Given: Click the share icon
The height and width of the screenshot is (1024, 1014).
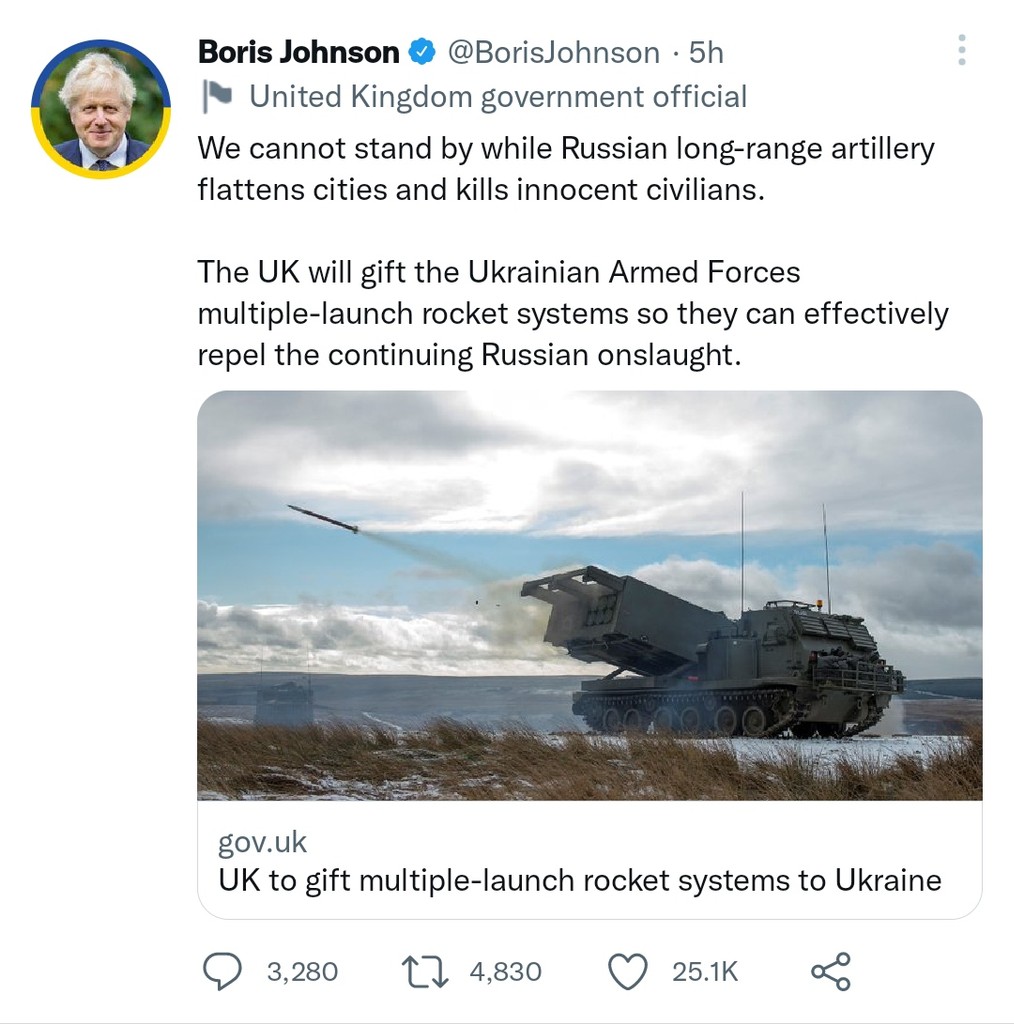Looking at the screenshot, I should click(x=830, y=971).
